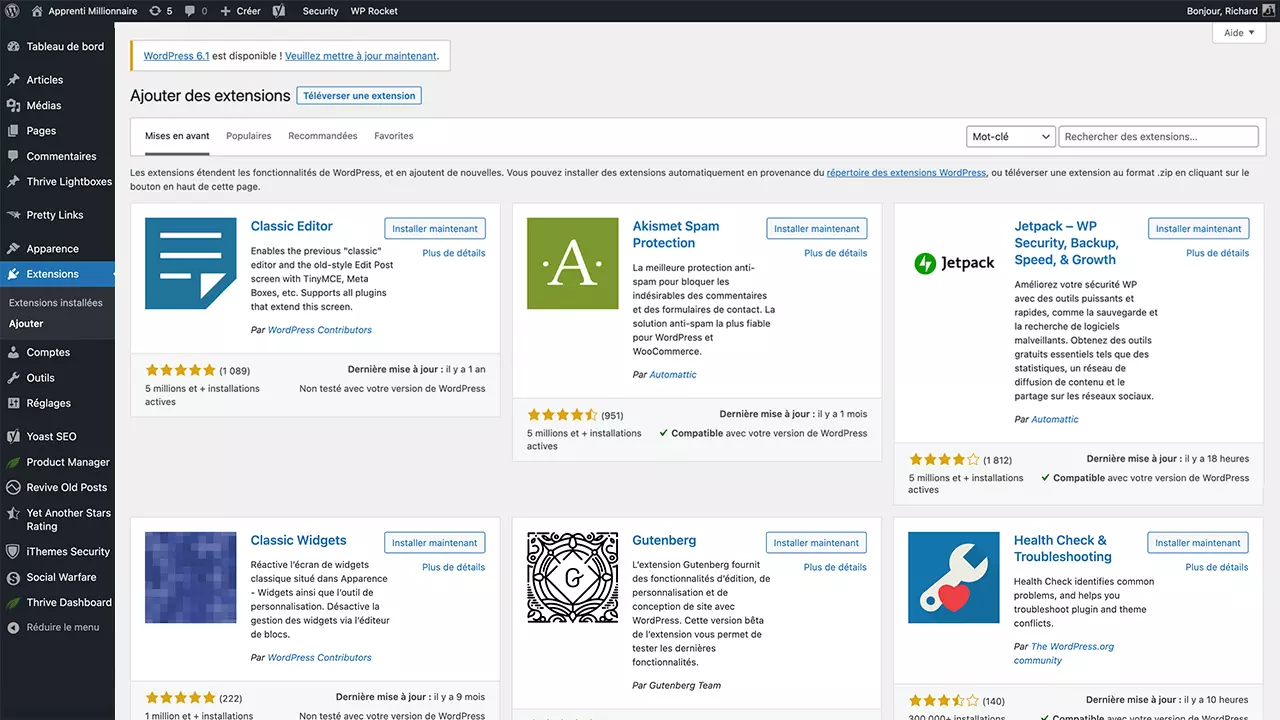Click the Réglages settings icon

[x=13, y=403]
